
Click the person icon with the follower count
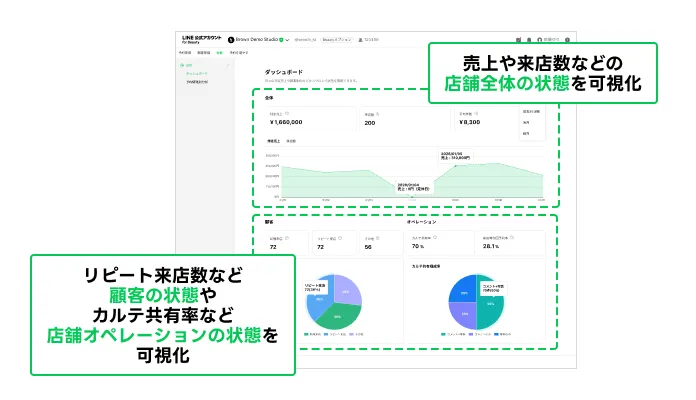point(360,40)
